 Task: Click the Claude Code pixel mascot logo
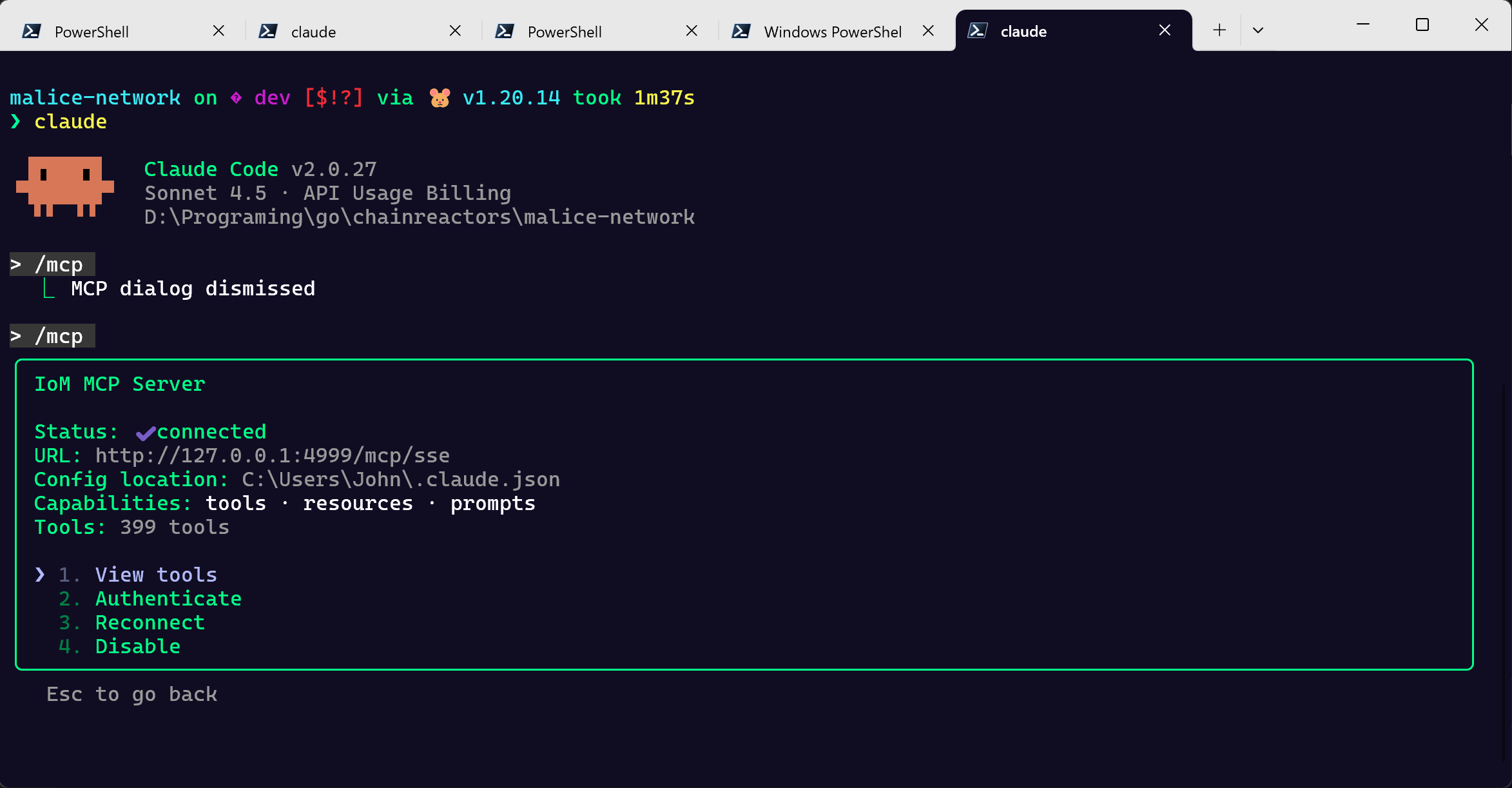pos(64,186)
